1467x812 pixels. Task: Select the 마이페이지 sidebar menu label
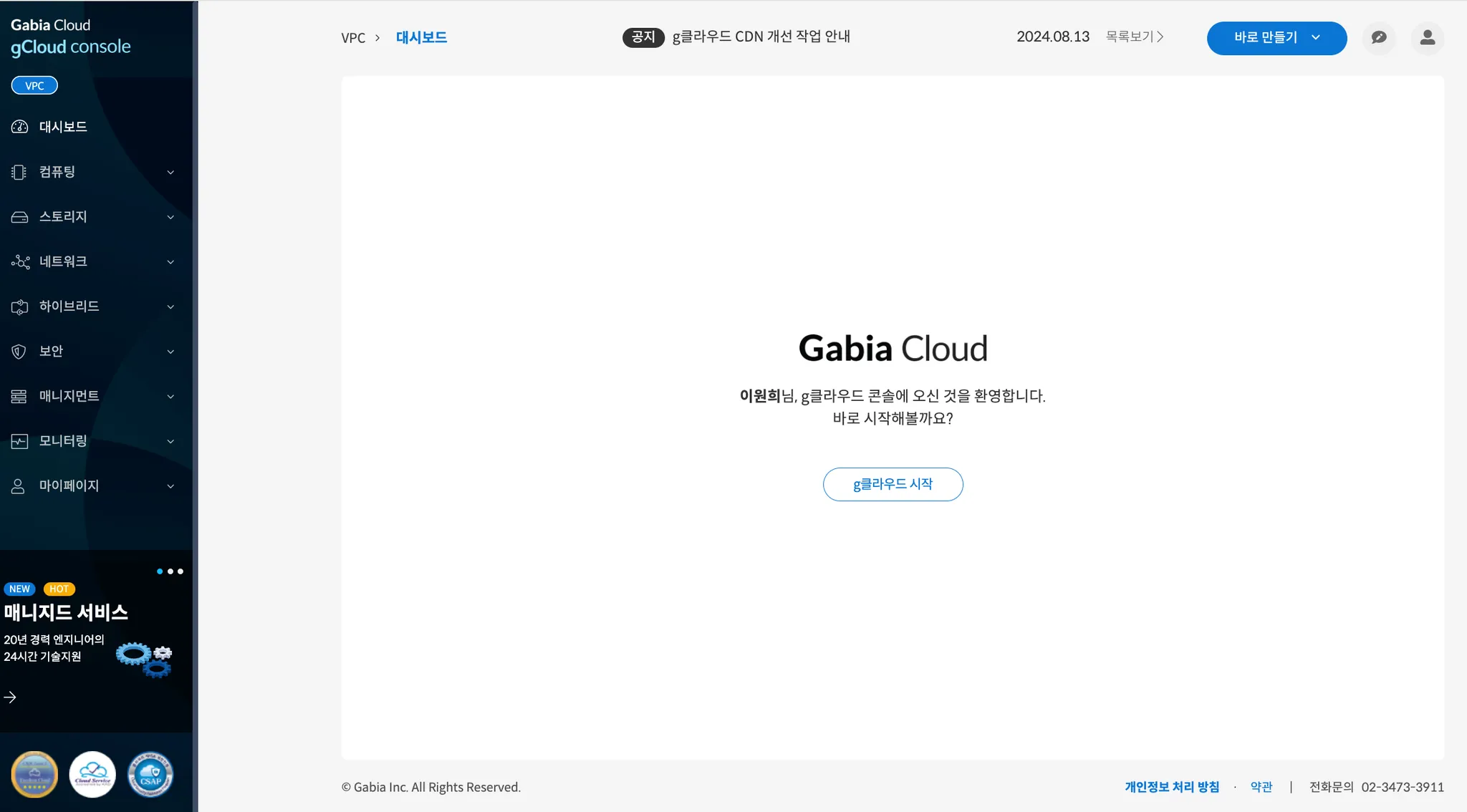click(69, 485)
